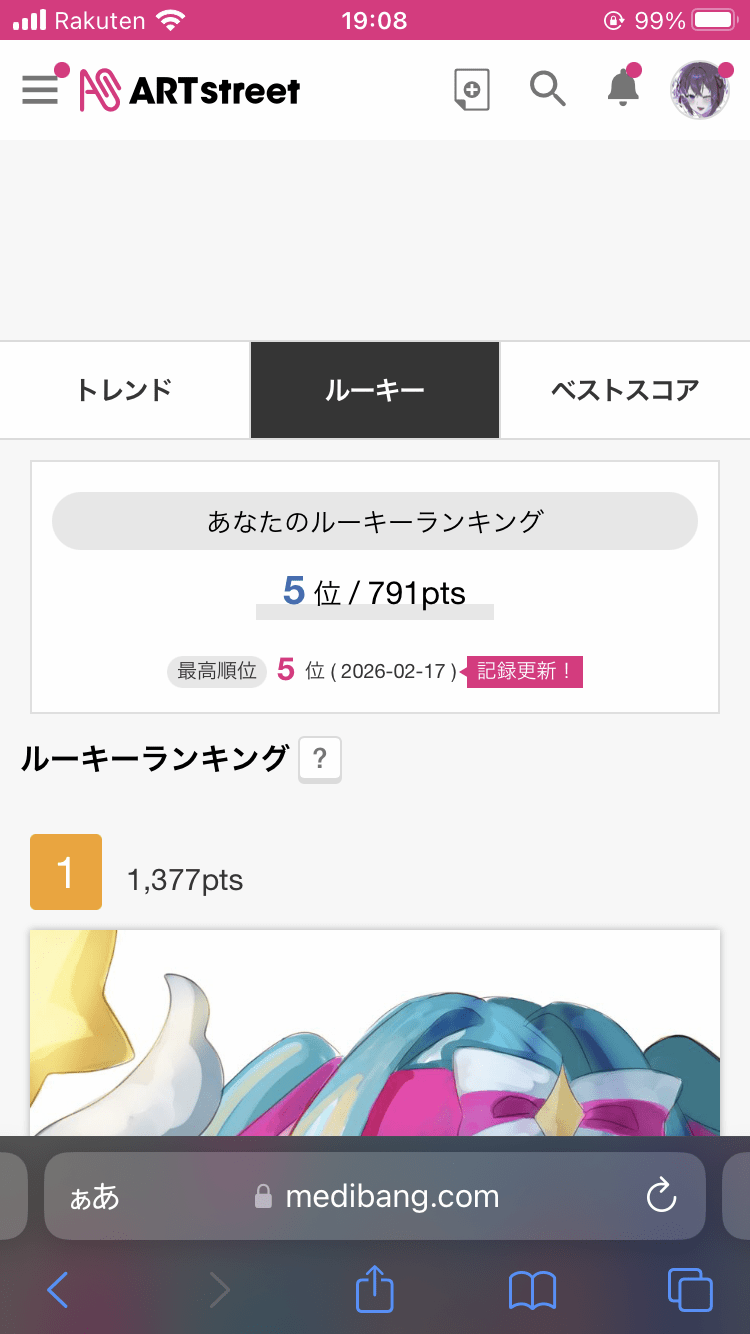Tap the あなたのルーキーランキング button

375,521
